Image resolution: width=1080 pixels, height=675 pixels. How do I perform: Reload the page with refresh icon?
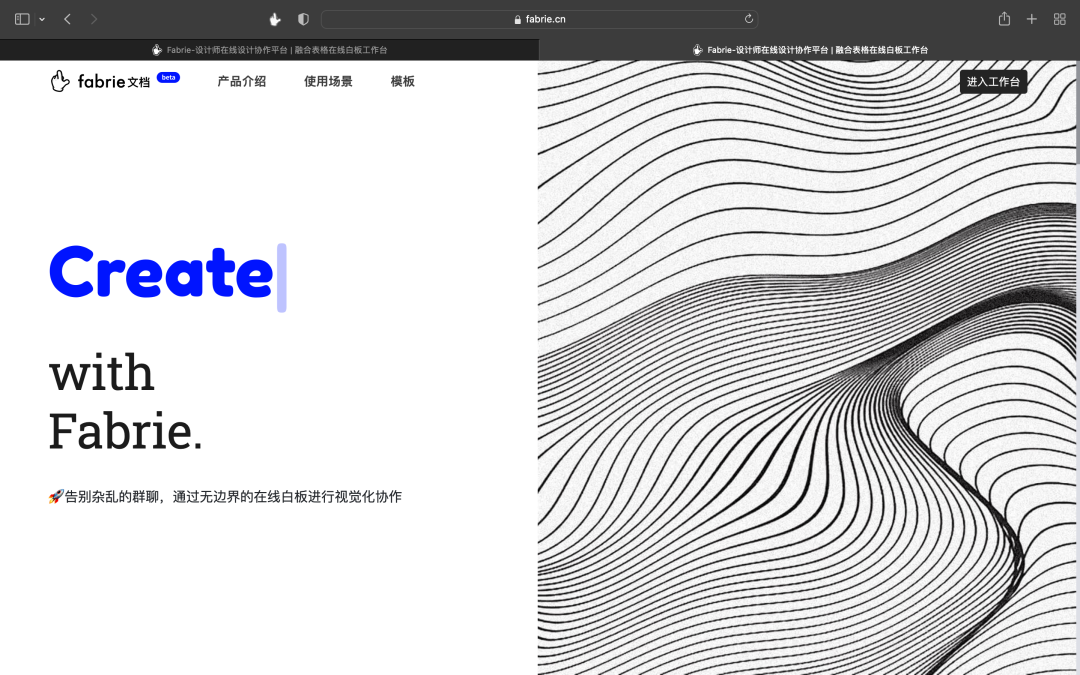(748, 19)
